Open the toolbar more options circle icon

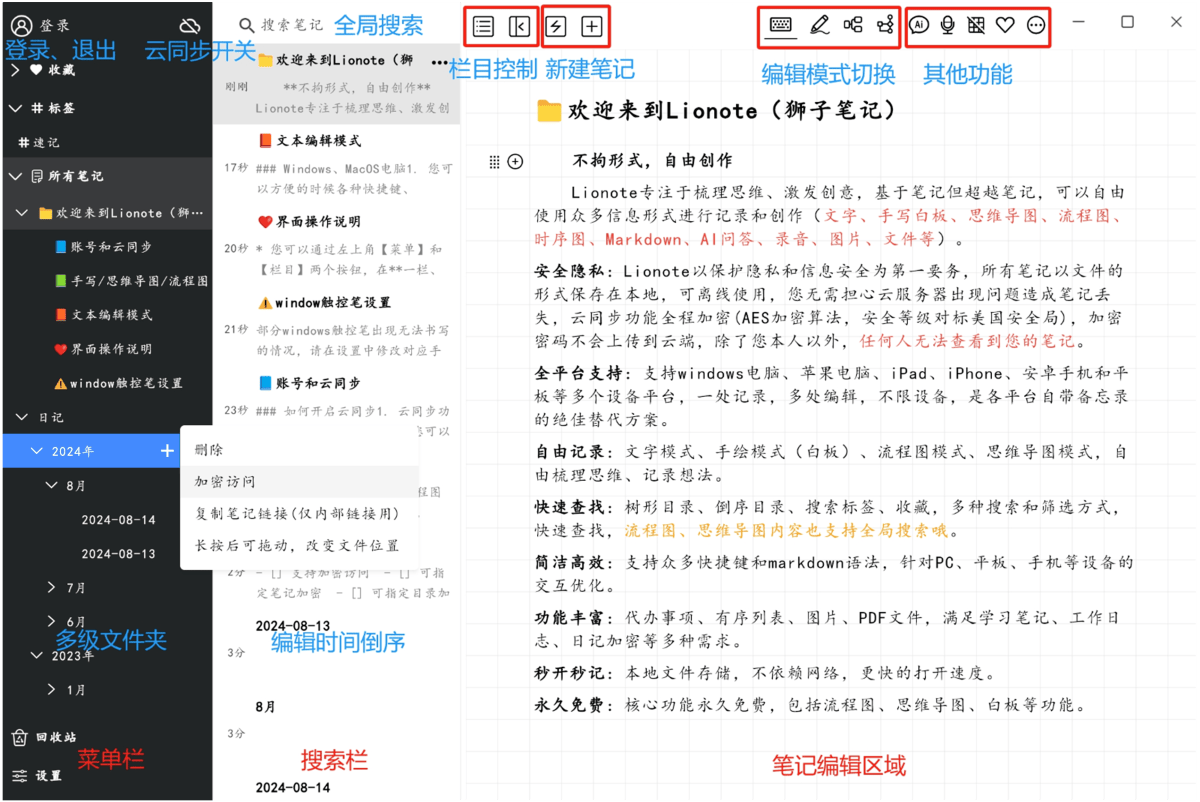pyautogui.click(x=1036, y=26)
